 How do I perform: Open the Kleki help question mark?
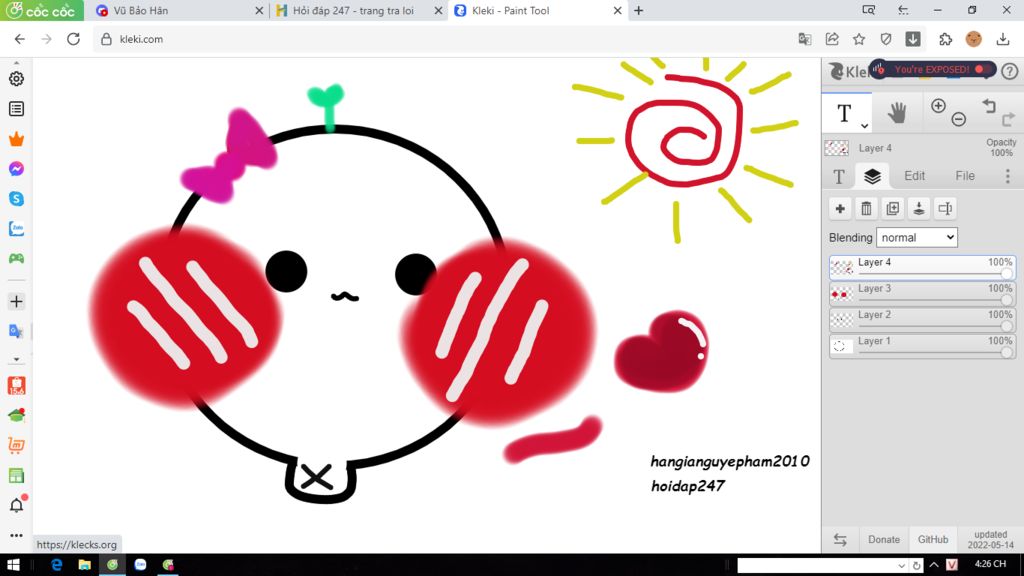click(1010, 71)
